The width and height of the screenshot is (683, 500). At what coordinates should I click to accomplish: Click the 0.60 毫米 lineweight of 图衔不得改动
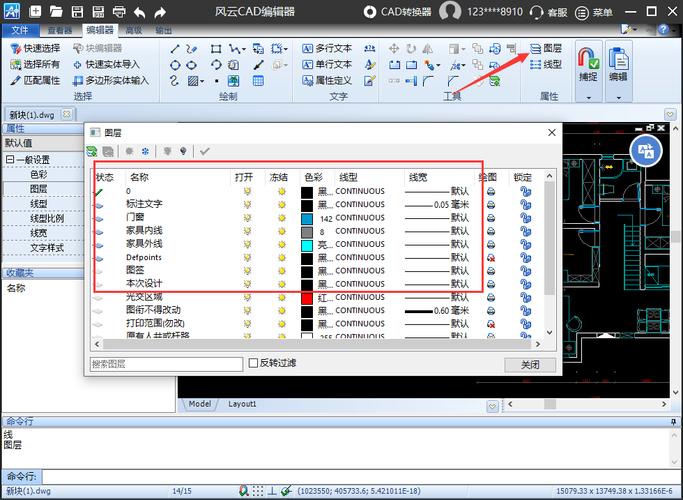[x=436, y=311]
